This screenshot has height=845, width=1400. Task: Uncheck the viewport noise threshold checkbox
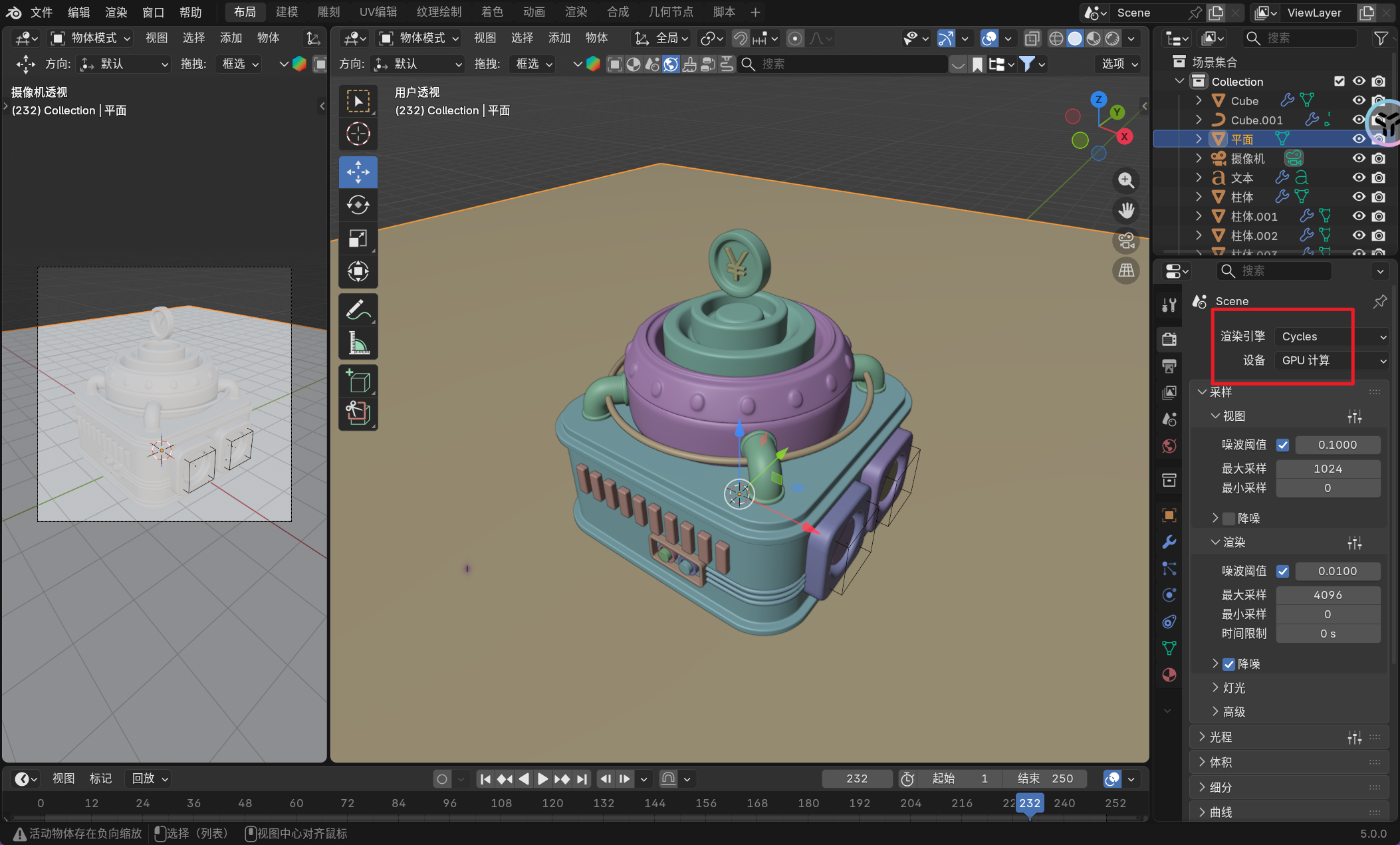1283,445
